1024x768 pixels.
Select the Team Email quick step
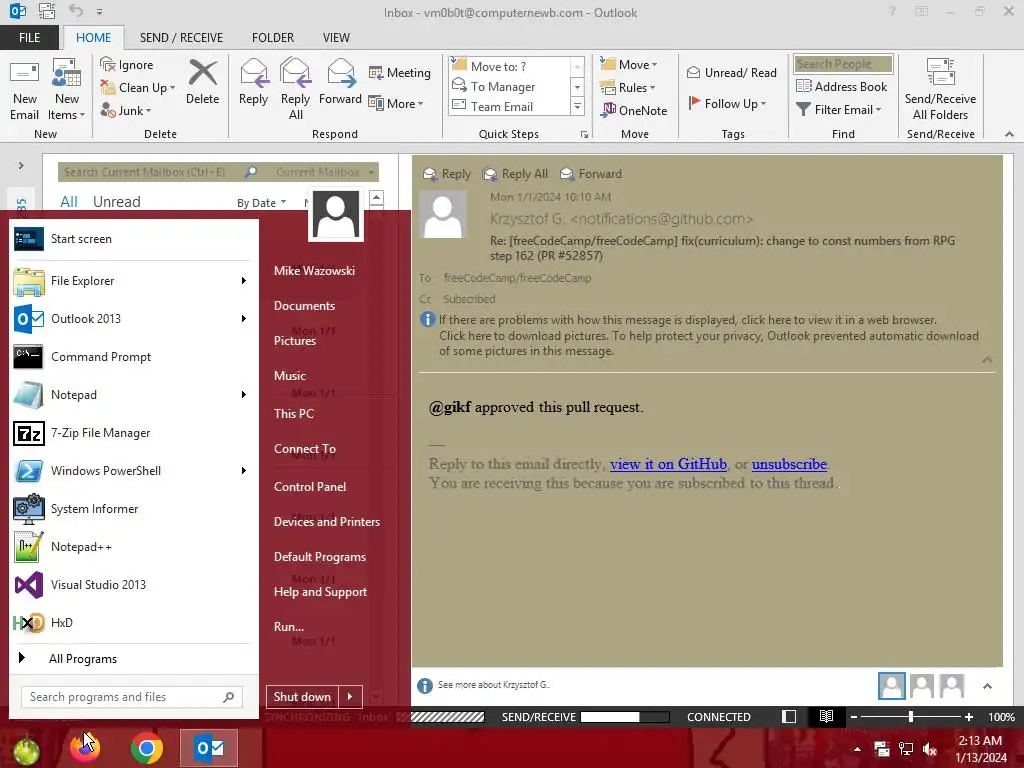tap(510, 106)
